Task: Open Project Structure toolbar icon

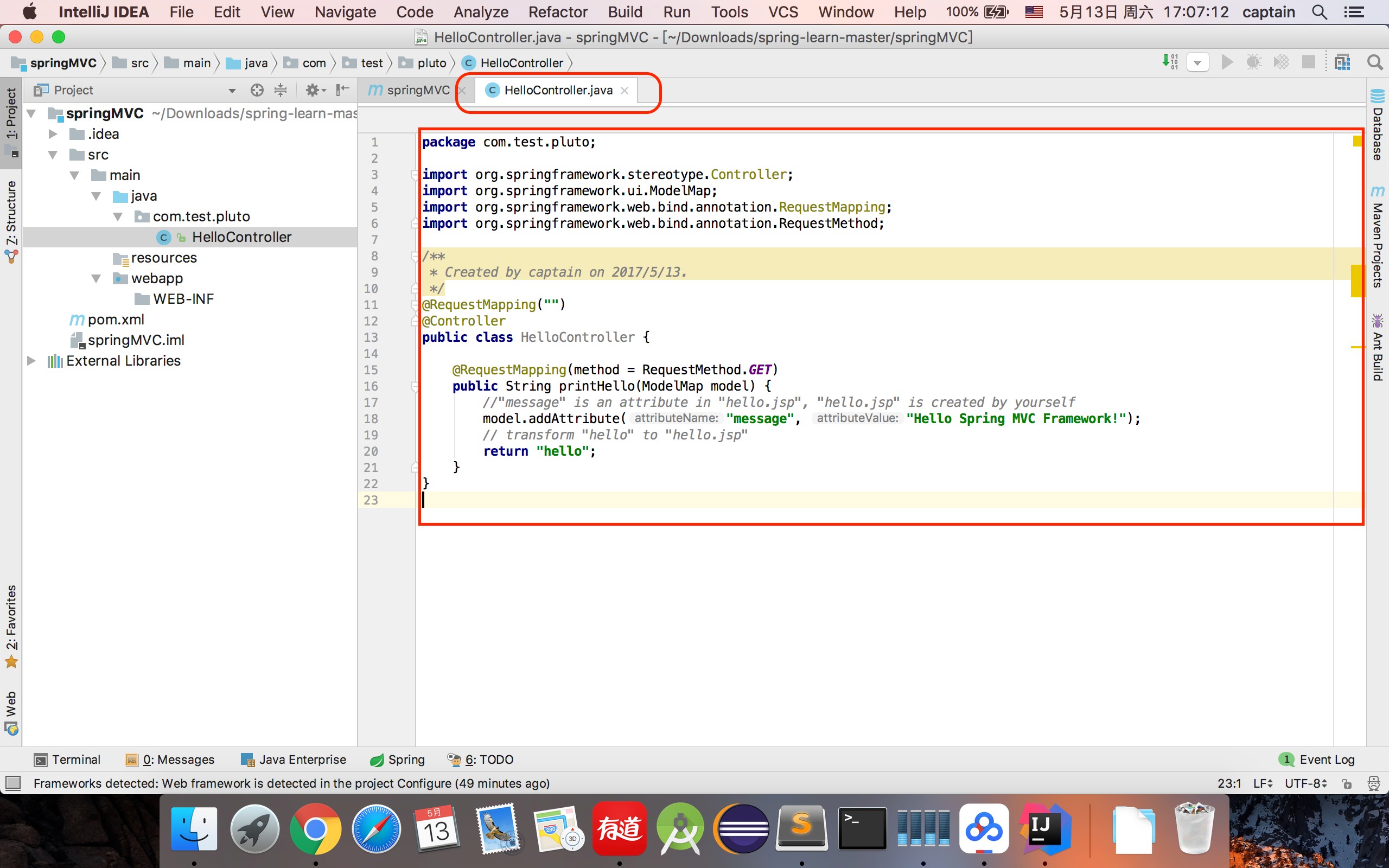Action: pyautogui.click(x=1342, y=62)
